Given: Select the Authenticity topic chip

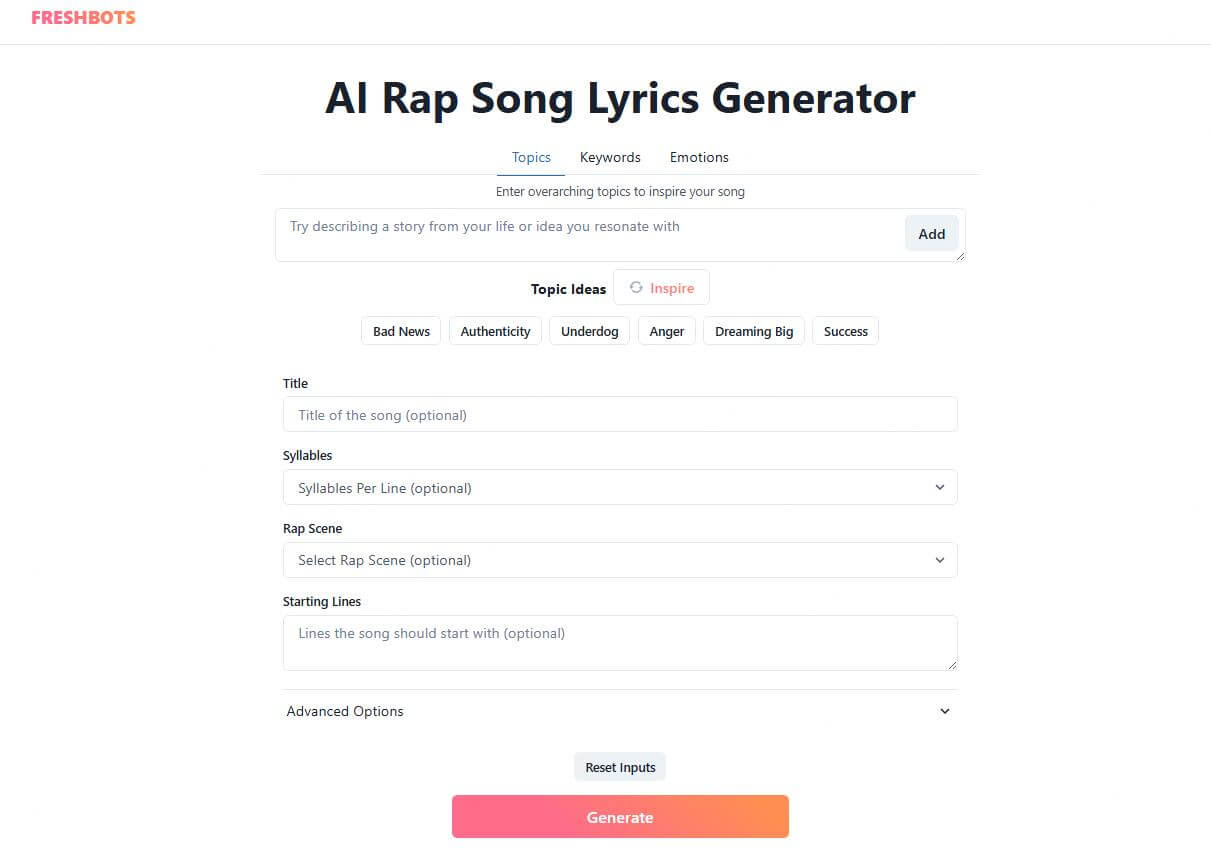Looking at the screenshot, I should point(495,331).
